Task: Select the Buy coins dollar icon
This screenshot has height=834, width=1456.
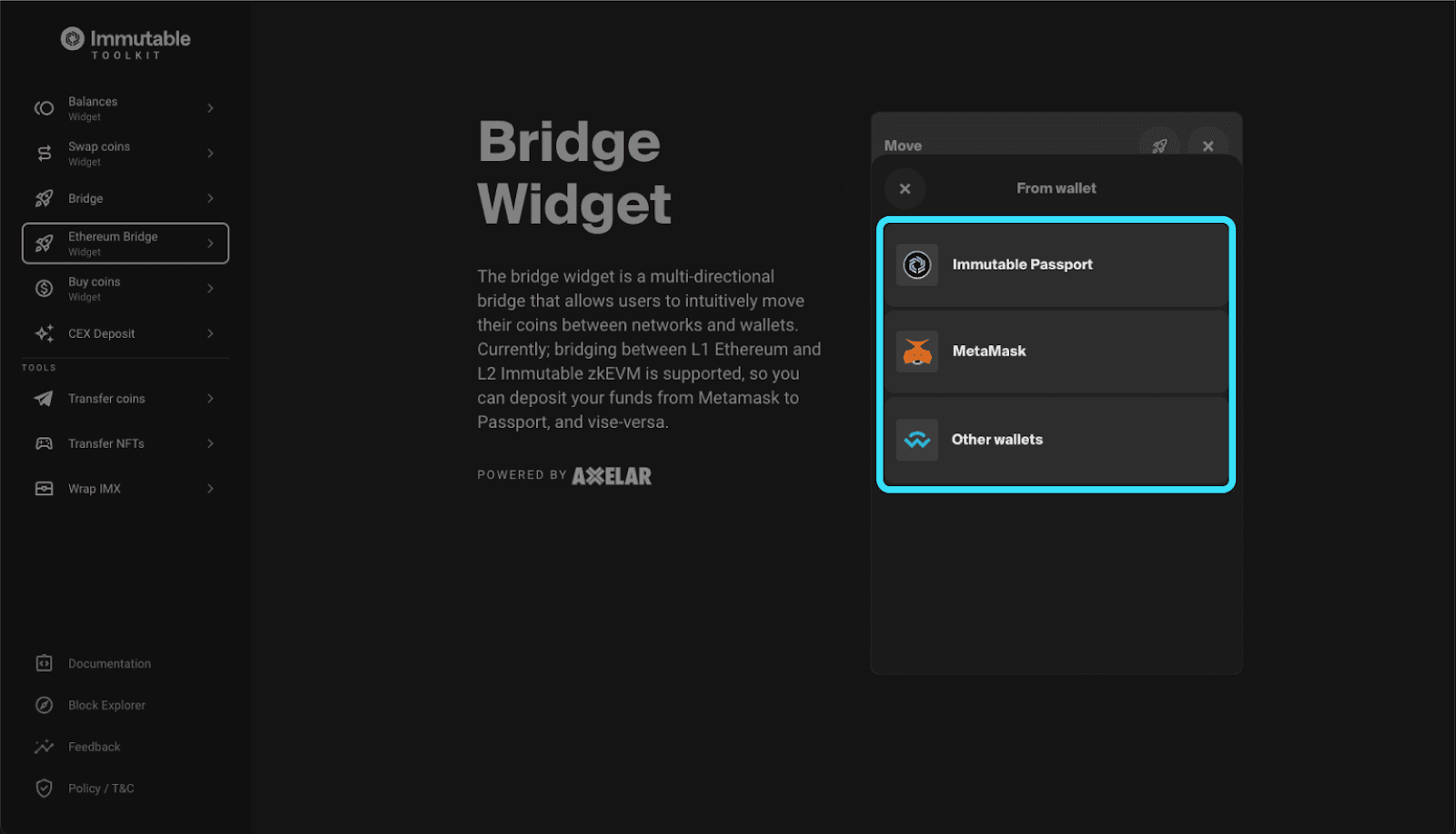Action: 43,288
